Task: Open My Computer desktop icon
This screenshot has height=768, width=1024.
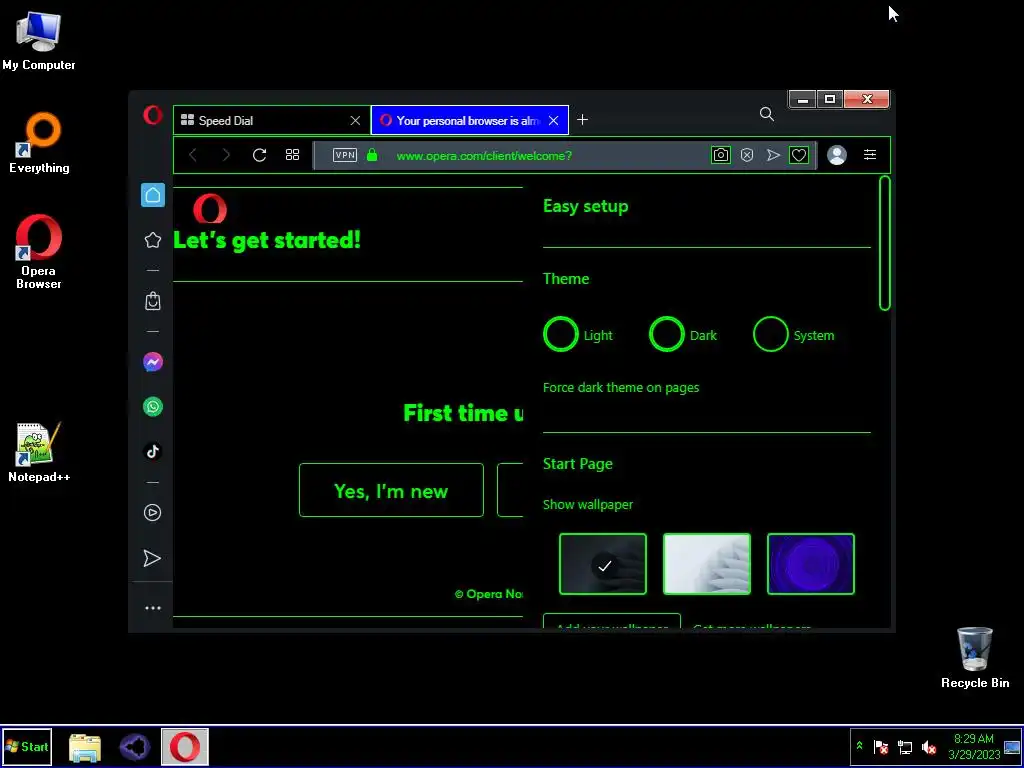Action: tap(39, 40)
